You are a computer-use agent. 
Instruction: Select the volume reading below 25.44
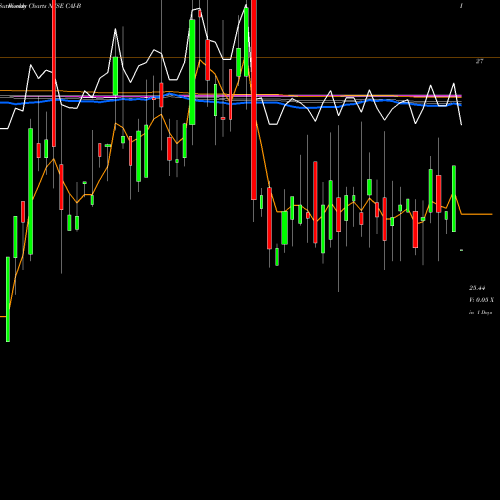(x=481, y=300)
